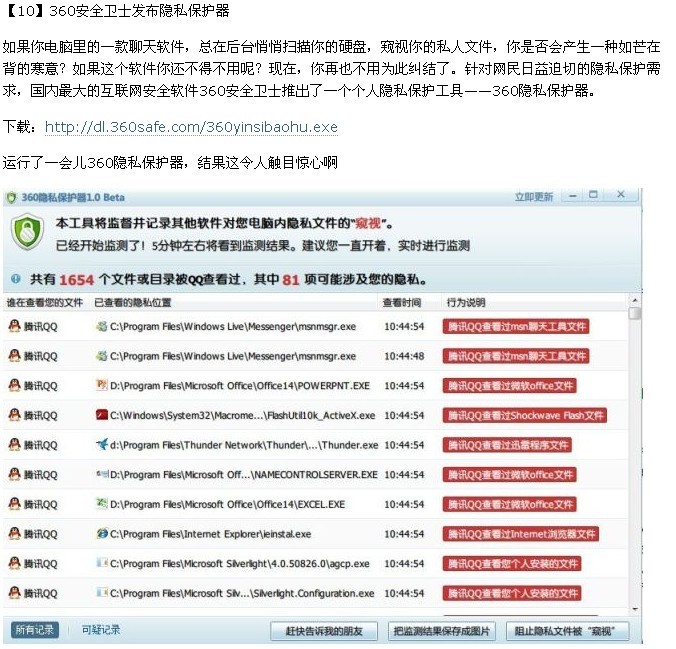Open the 360yinsibaohu.exe download link
Image resolution: width=676 pixels, height=649 pixels.
[191, 127]
